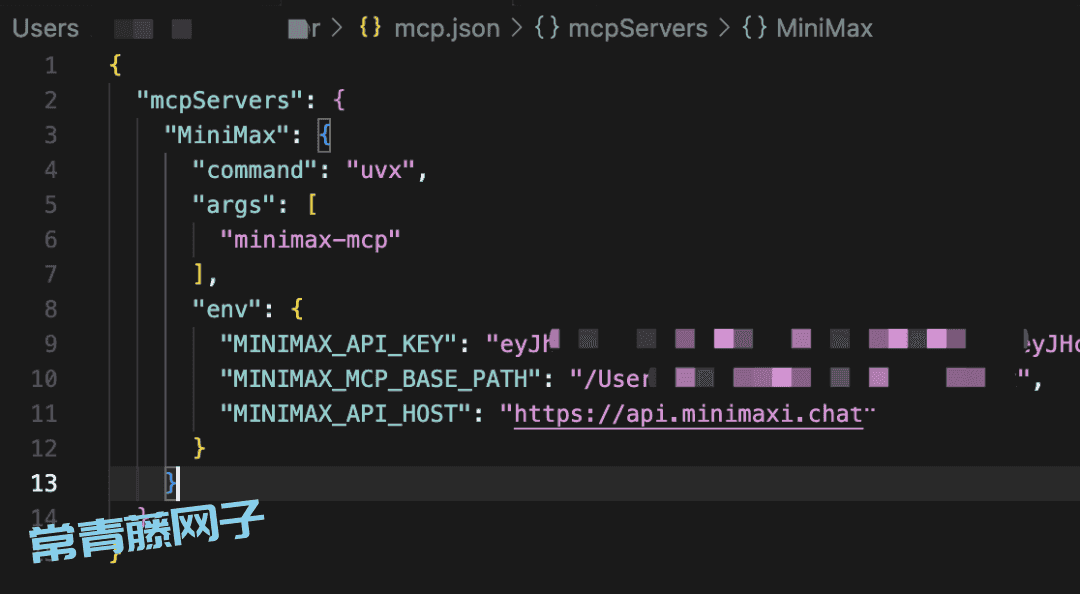The height and width of the screenshot is (594, 1080).
Task: Click the "uvx" string value
Action: click(x=381, y=170)
